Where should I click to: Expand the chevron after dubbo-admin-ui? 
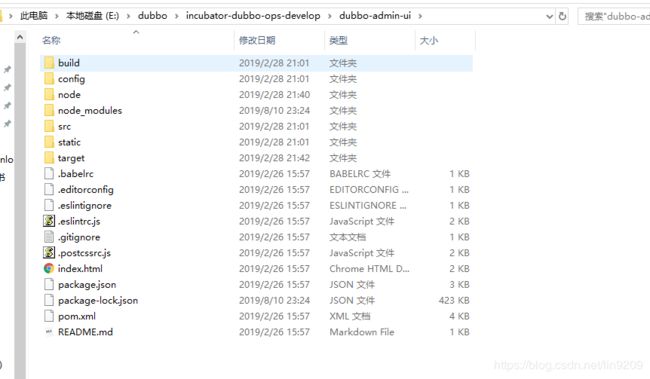(420, 16)
